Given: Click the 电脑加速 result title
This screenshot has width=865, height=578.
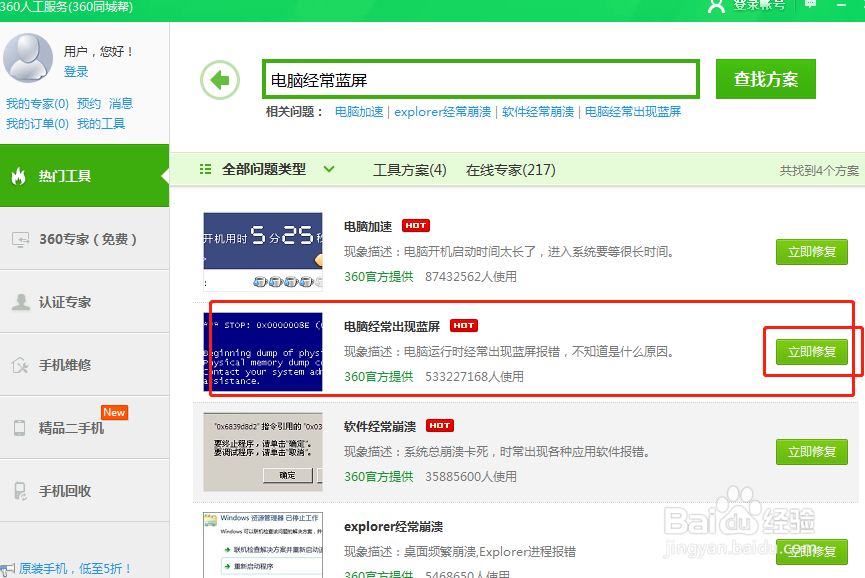Looking at the screenshot, I should [x=368, y=227].
